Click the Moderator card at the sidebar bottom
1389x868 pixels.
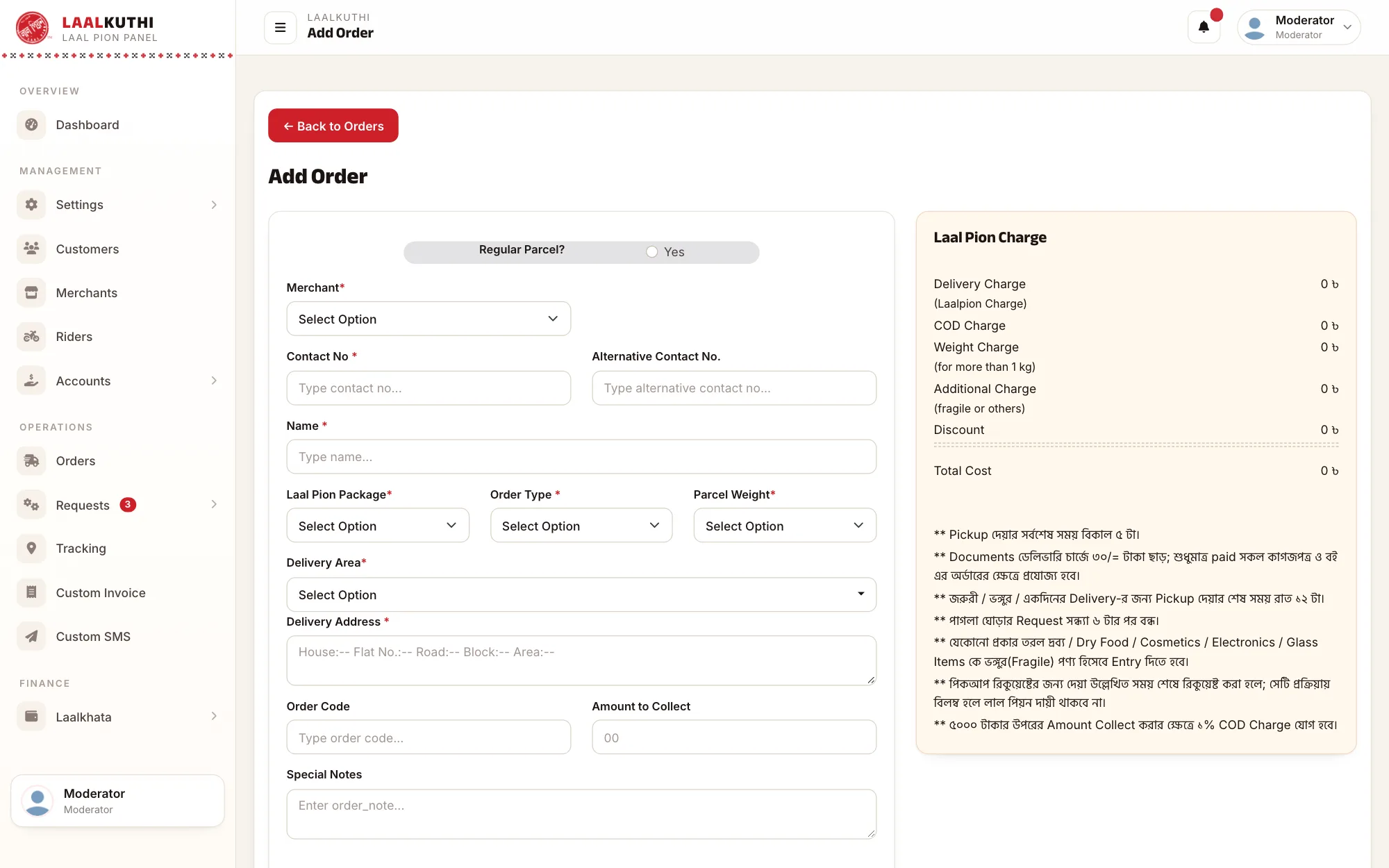click(x=117, y=801)
